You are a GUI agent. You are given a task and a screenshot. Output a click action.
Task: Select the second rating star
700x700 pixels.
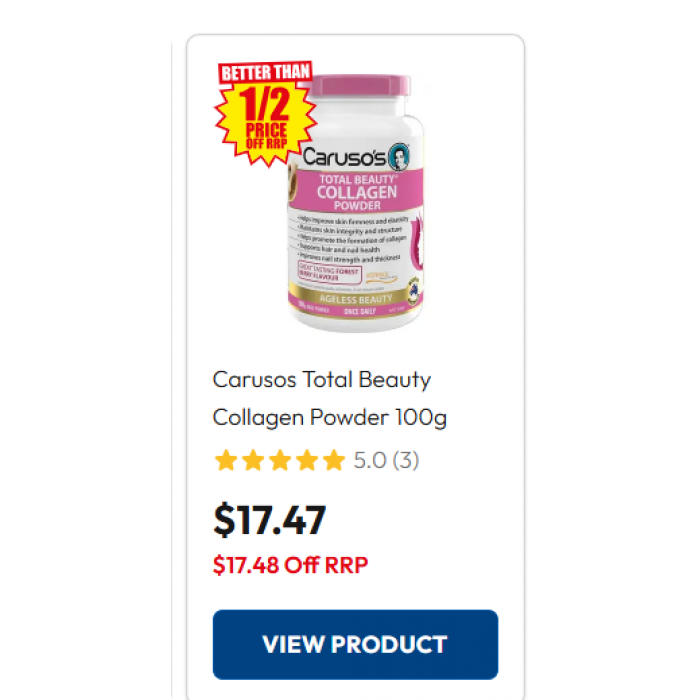[x=253, y=460]
